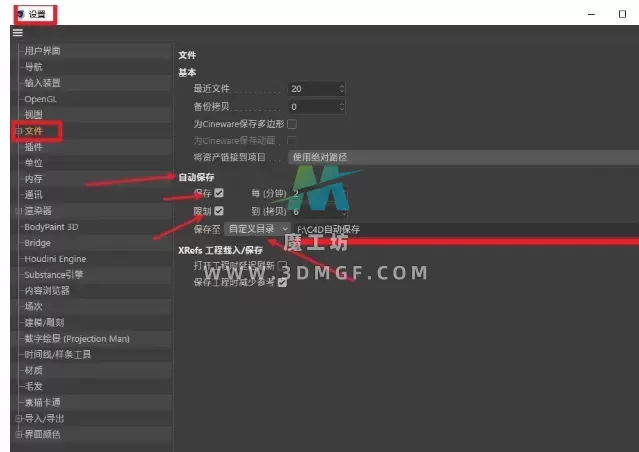Select Bridge settings
The image size is (639, 452).
pyautogui.click(x=37, y=243)
